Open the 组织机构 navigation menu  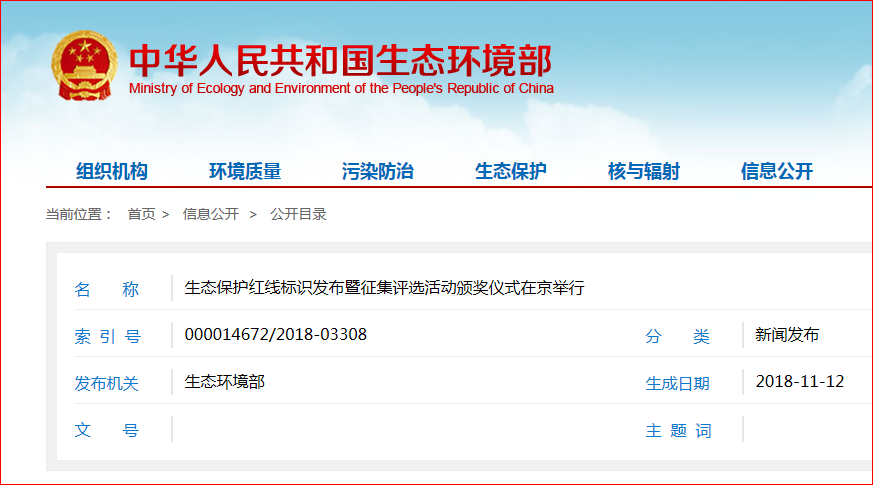pos(112,171)
